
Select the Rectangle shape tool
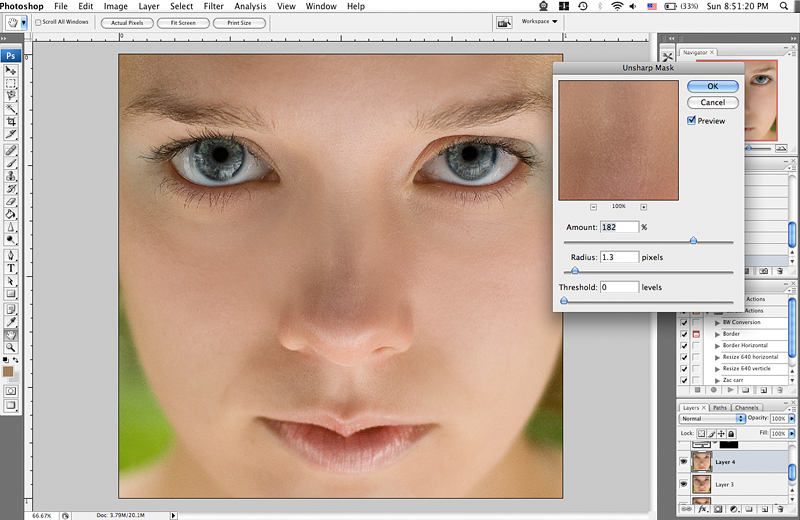(x=11, y=293)
